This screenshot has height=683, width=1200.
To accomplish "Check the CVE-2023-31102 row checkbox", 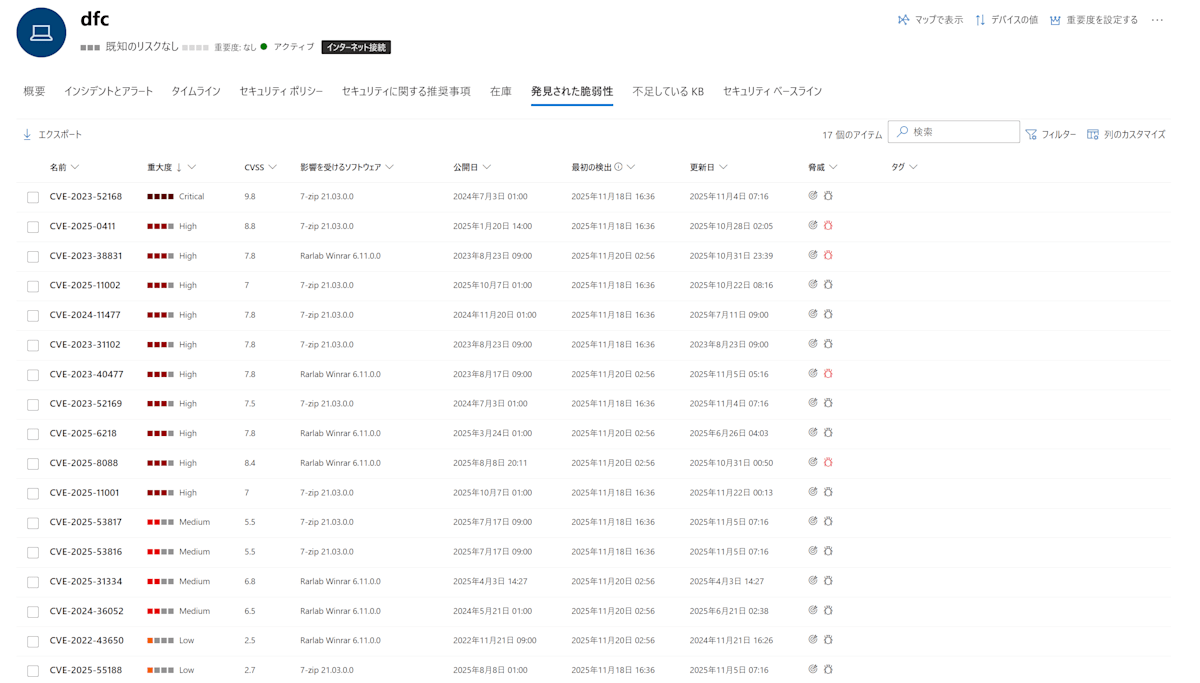I will pyautogui.click(x=33, y=345).
